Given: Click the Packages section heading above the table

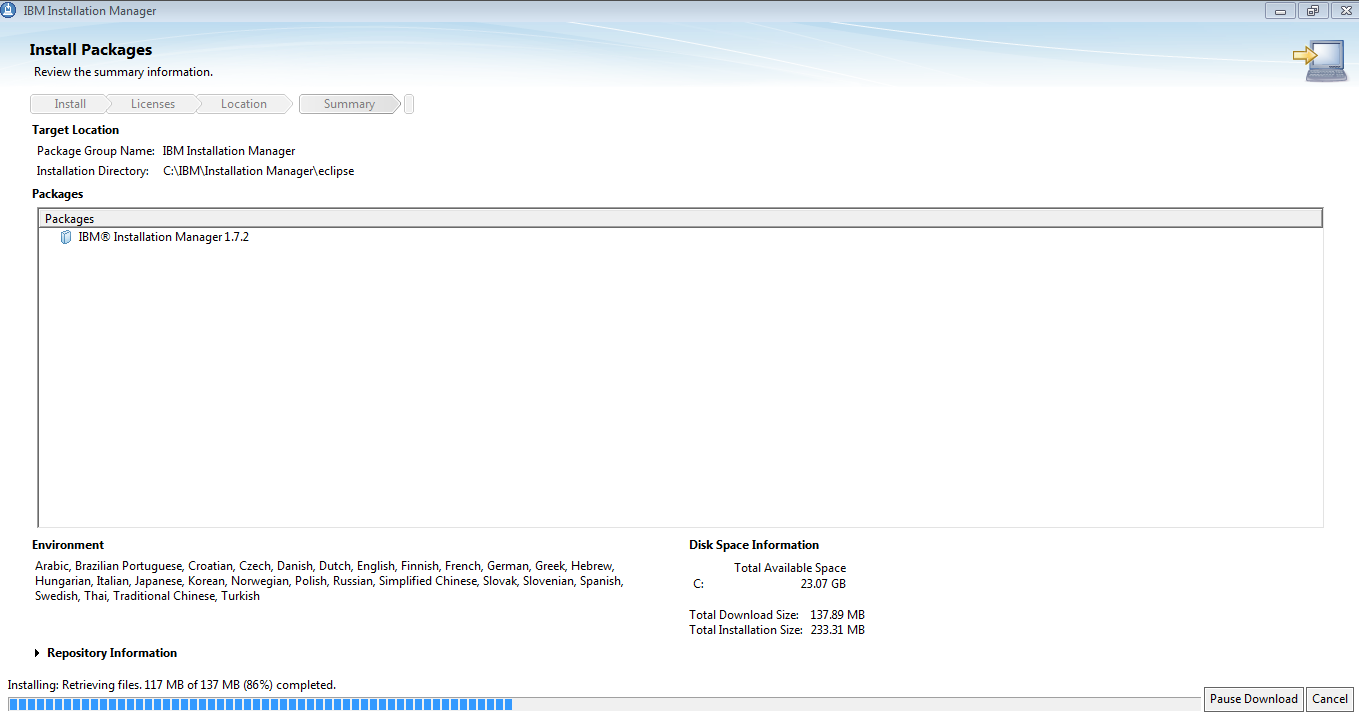Looking at the screenshot, I should [58, 194].
